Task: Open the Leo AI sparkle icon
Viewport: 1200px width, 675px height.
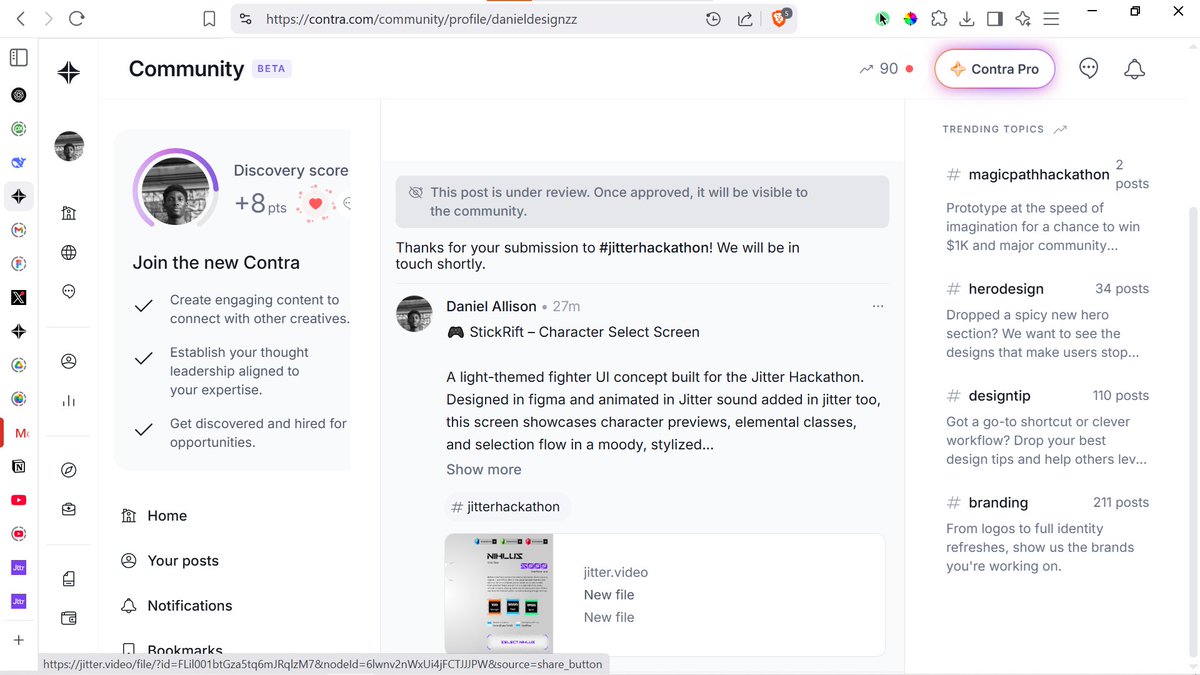Action: click(1022, 19)
